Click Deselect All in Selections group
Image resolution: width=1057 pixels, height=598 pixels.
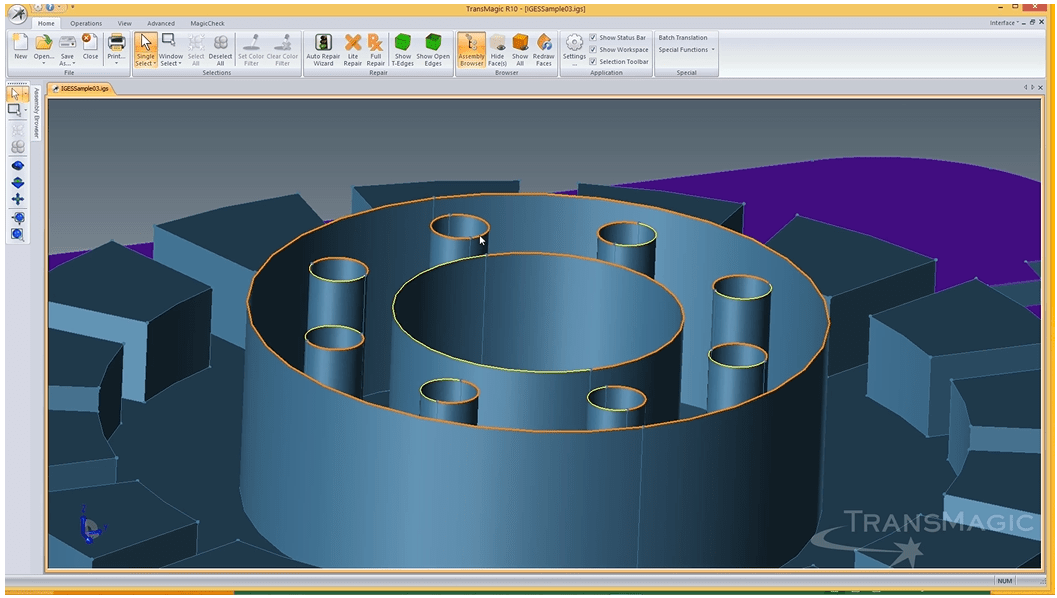point(220,49)
